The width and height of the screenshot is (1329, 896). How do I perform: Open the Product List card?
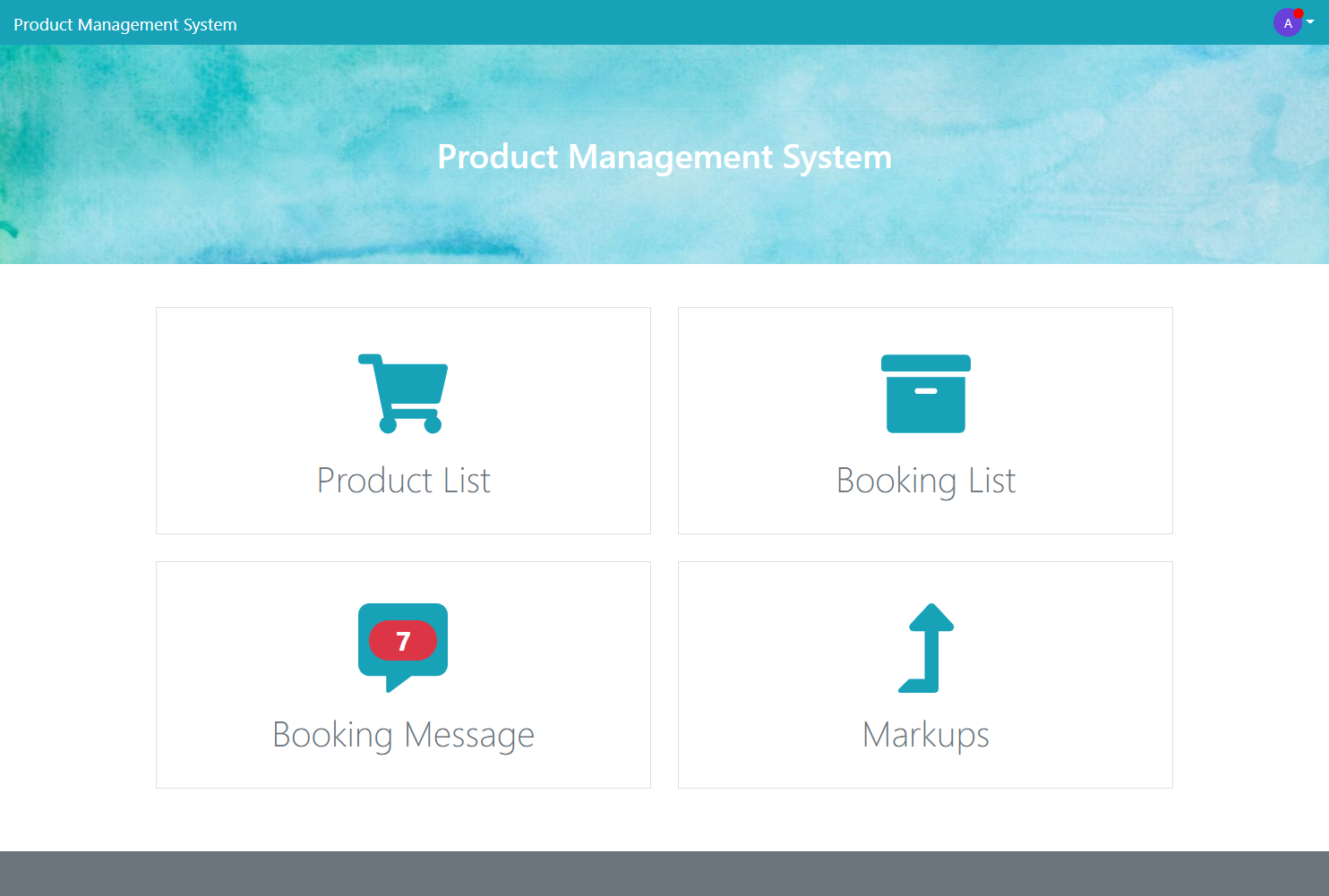[403, 420]
